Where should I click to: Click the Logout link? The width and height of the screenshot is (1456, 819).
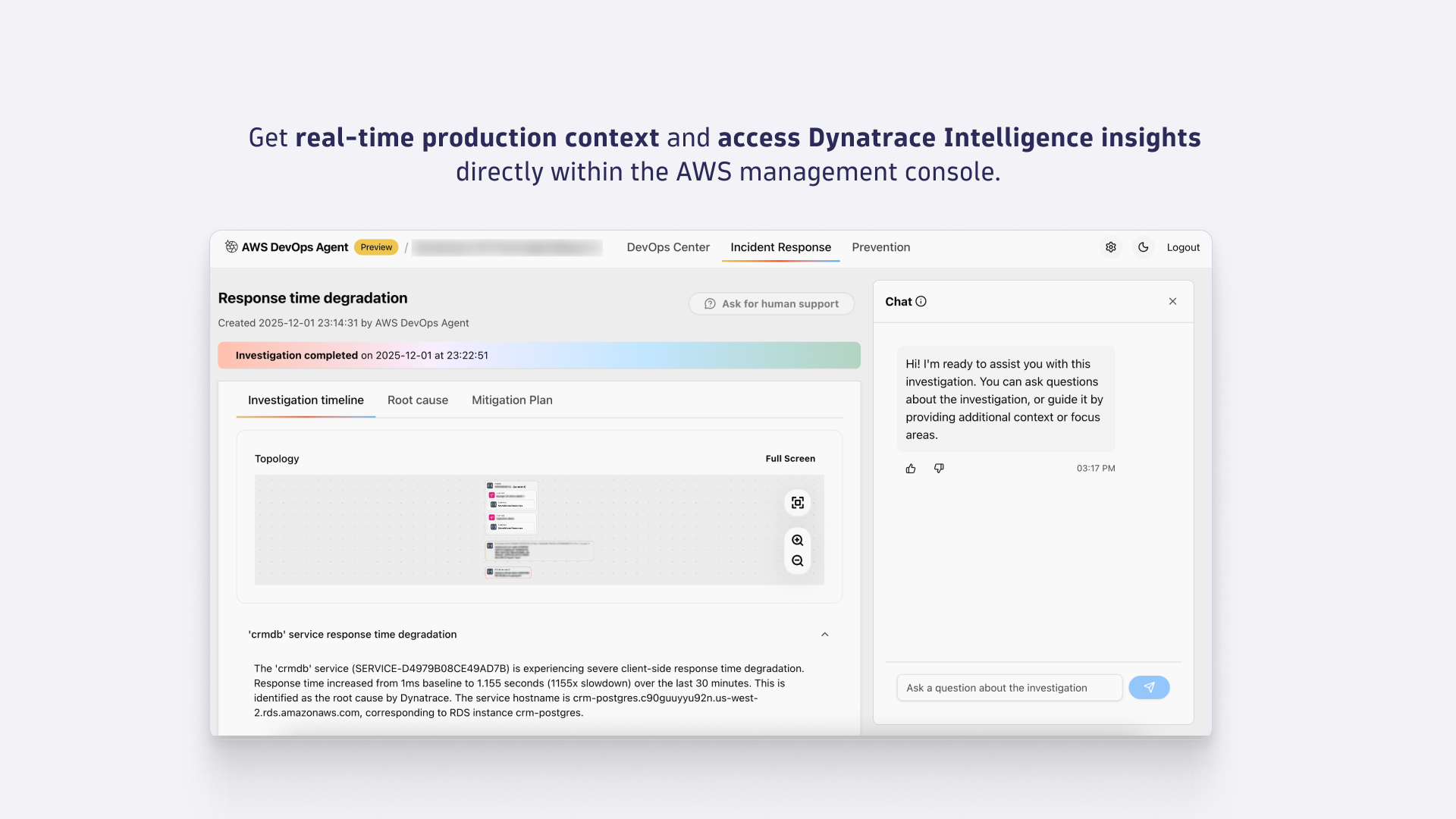(x=1182, y=247)
